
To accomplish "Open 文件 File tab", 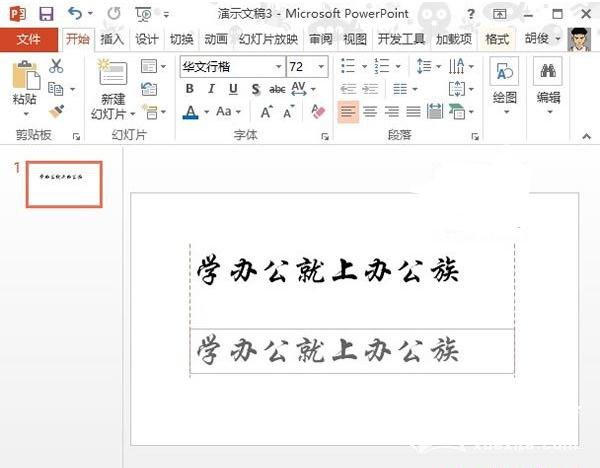I will [29, 39].
